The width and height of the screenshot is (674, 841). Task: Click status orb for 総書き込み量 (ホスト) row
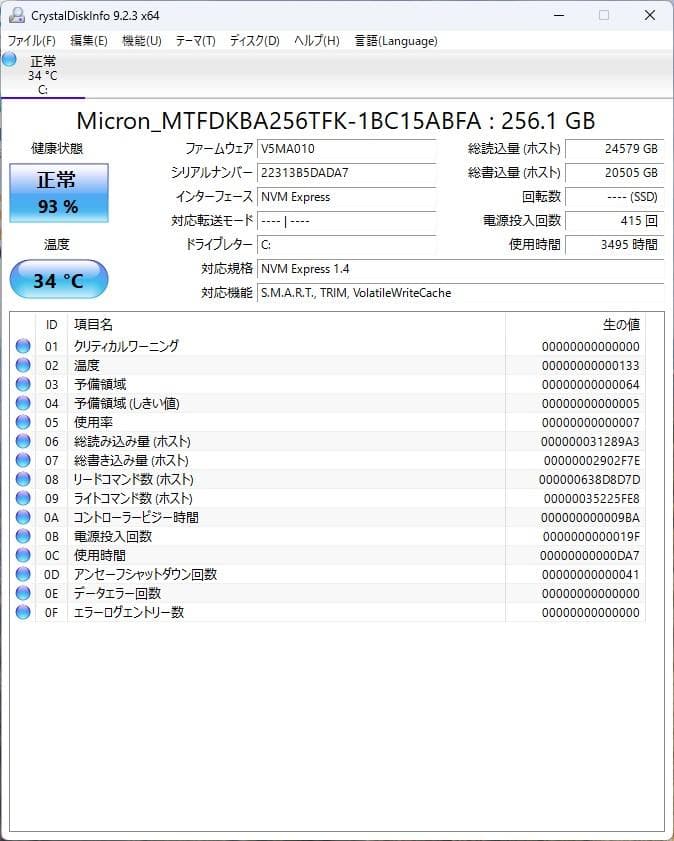23,460
